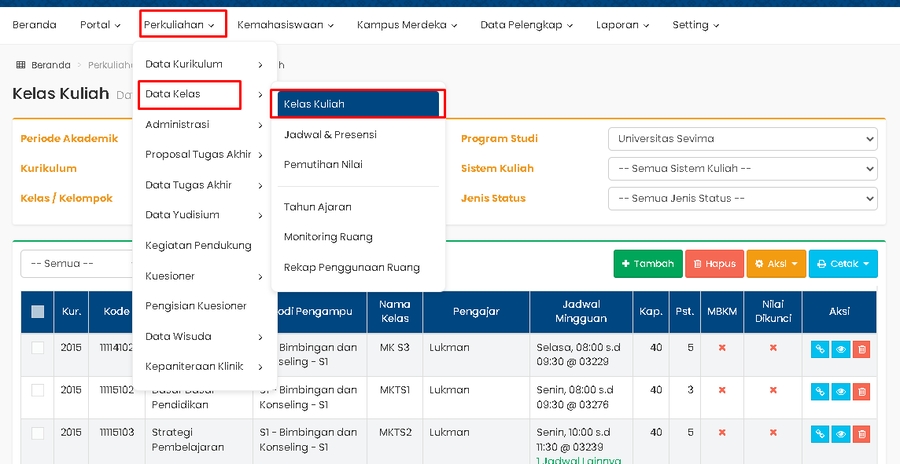The image size is (900, 464).
Task: Click the link icon in the MKTS1 row
Action: point(819,392)
